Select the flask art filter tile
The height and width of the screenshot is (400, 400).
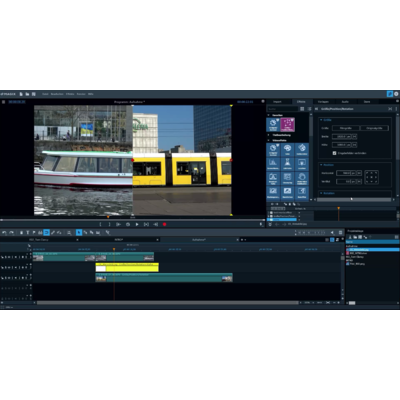(x=287, y=164)
